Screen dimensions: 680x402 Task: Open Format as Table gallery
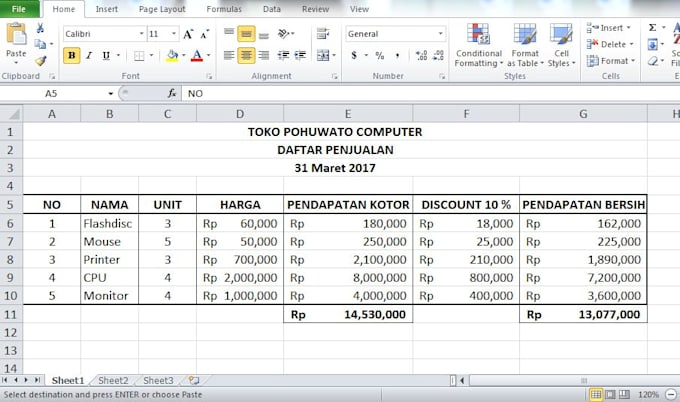point(525,46)
